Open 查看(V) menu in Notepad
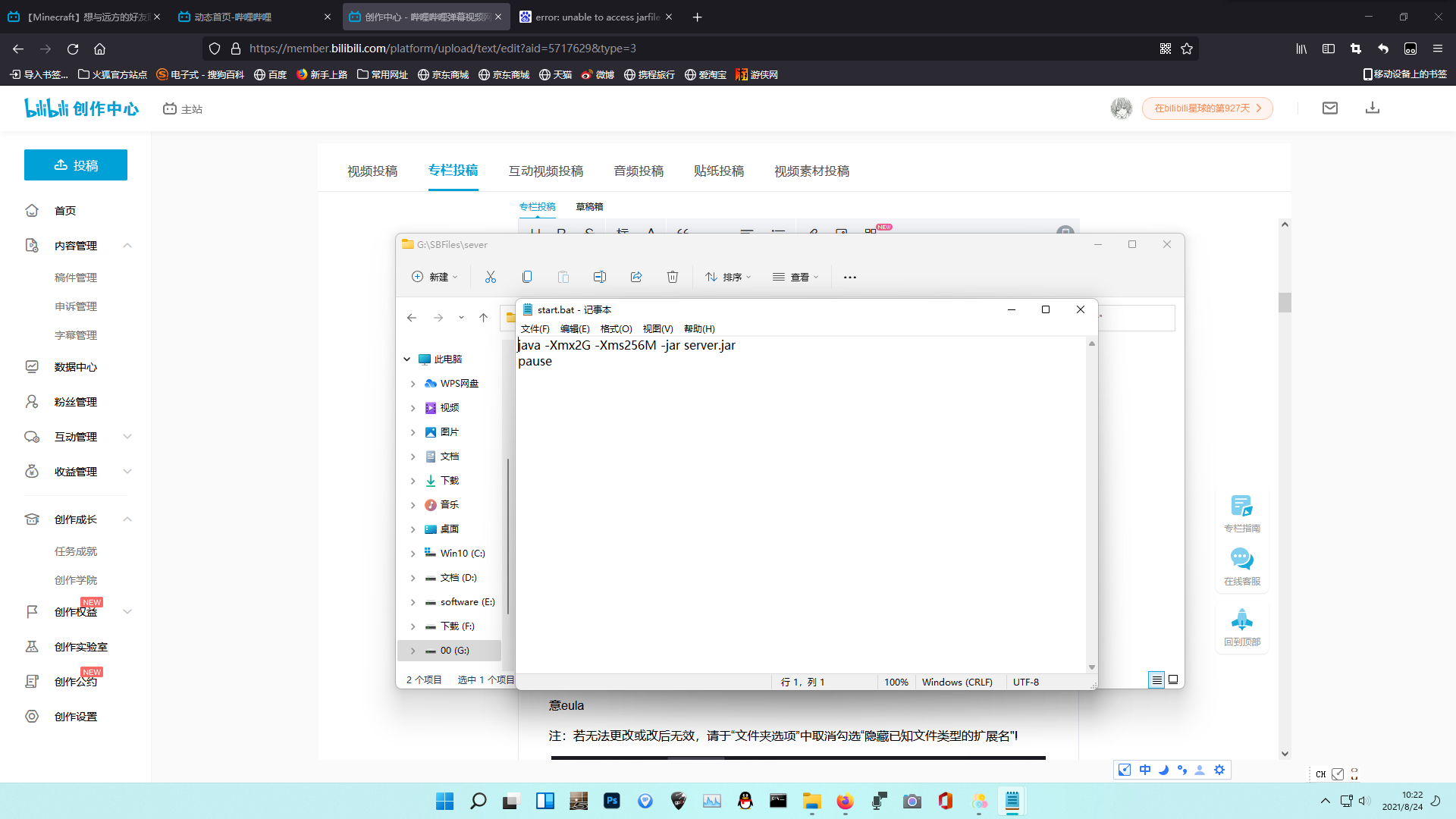Image resolution: width=1456 pixels, height=819 pixels. [x=657, y=328]
